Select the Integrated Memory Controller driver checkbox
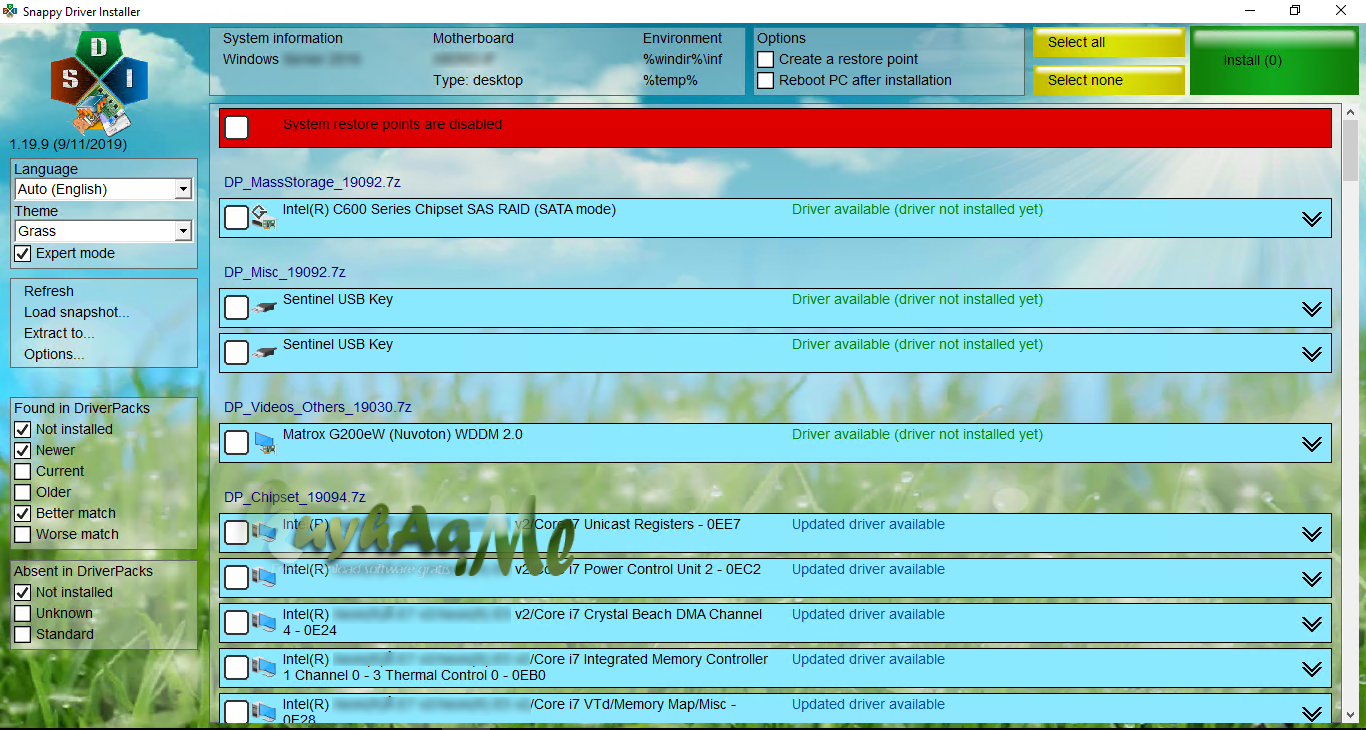The height and width of the screenshot is (730, 1366). [x=237, y=667]
